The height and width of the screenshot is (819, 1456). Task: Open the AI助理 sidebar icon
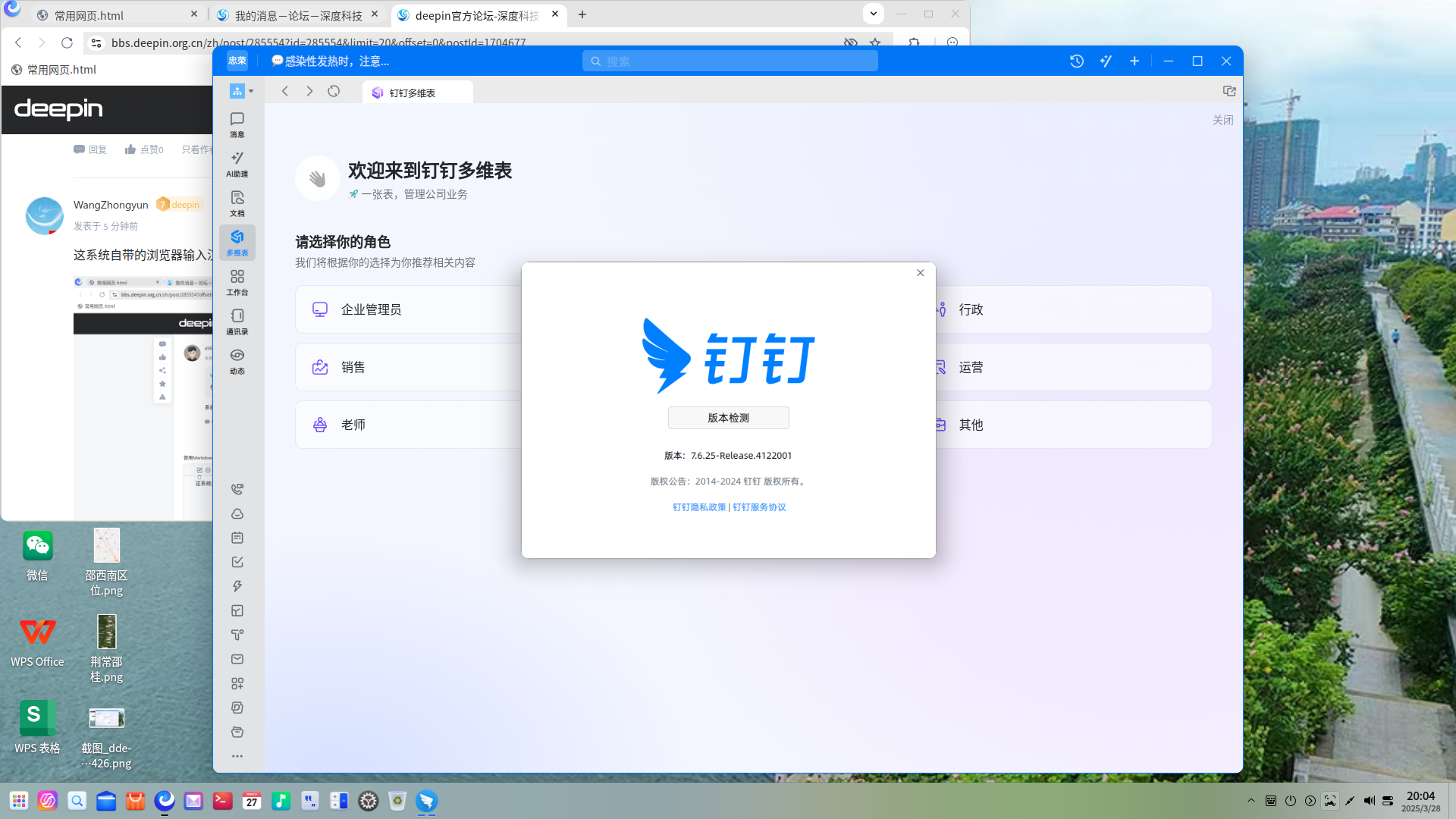point(237,164)
